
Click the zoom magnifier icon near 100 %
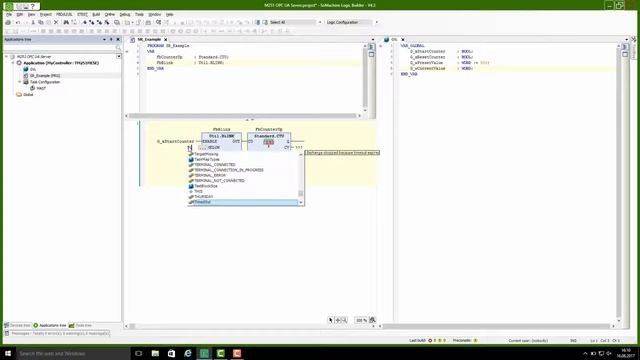tap(372, 320)
